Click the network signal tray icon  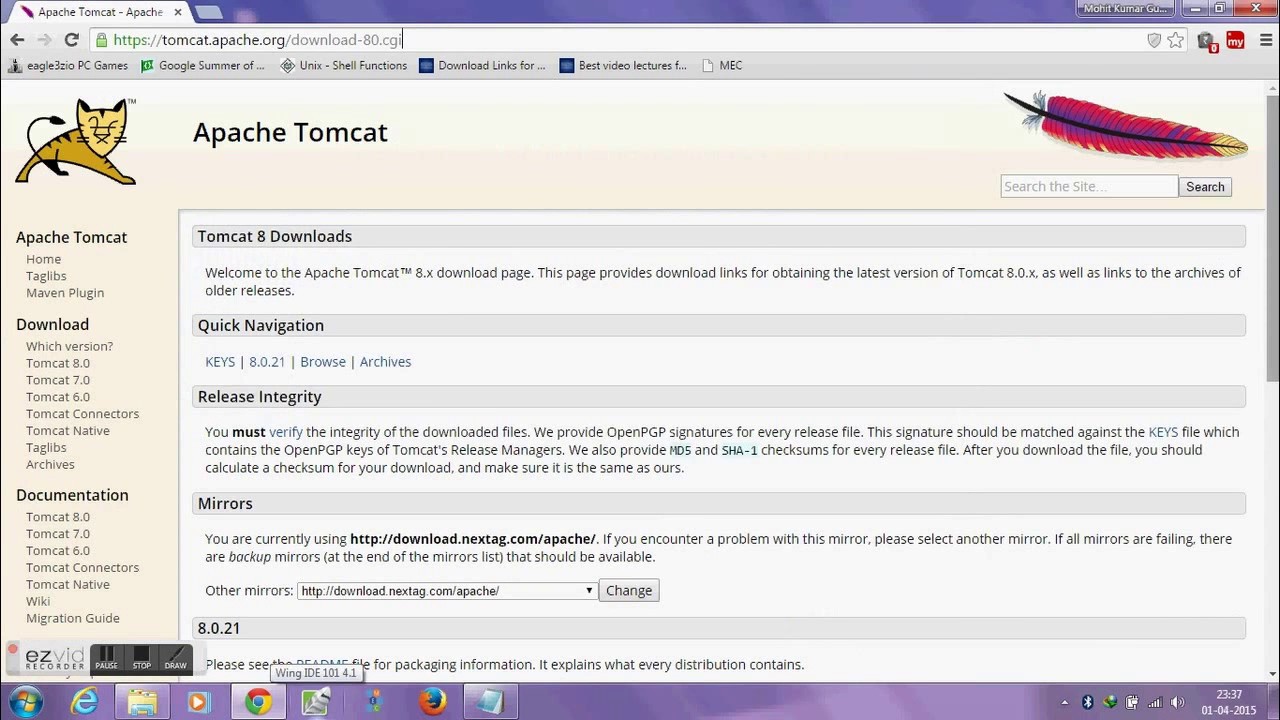tap(1154, 702)
